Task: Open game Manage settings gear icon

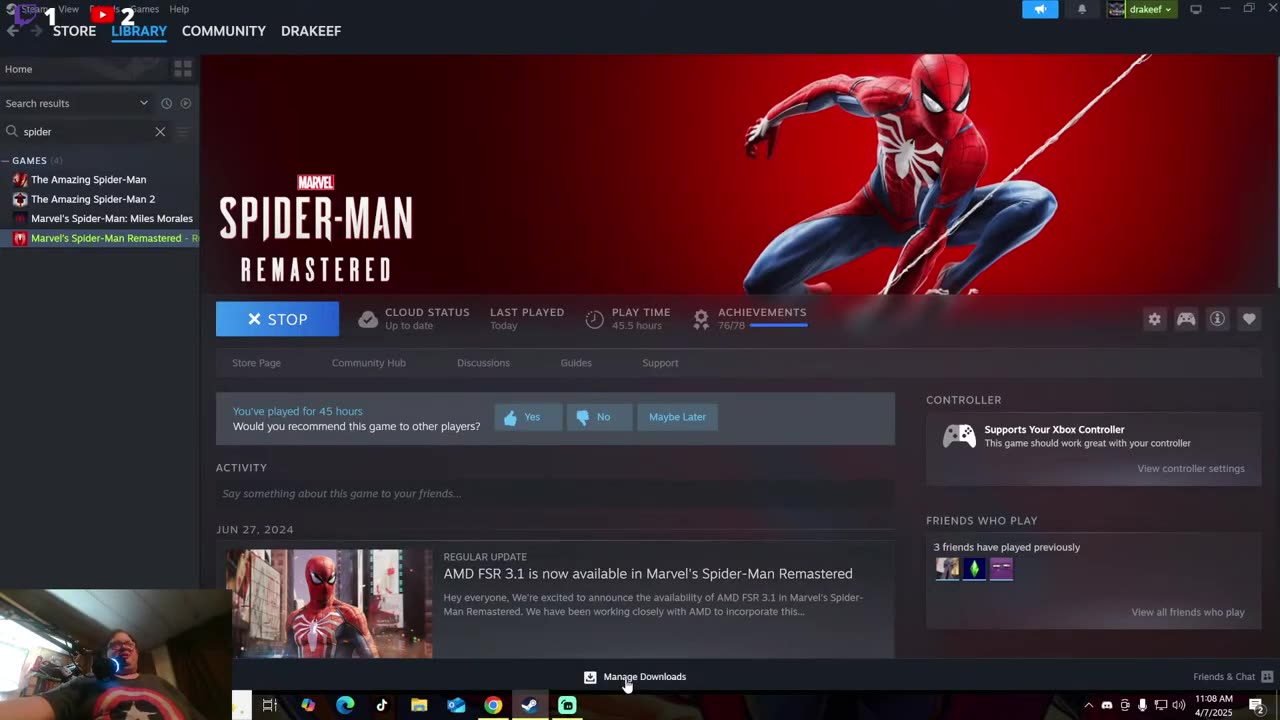Action: (1154, 319)
